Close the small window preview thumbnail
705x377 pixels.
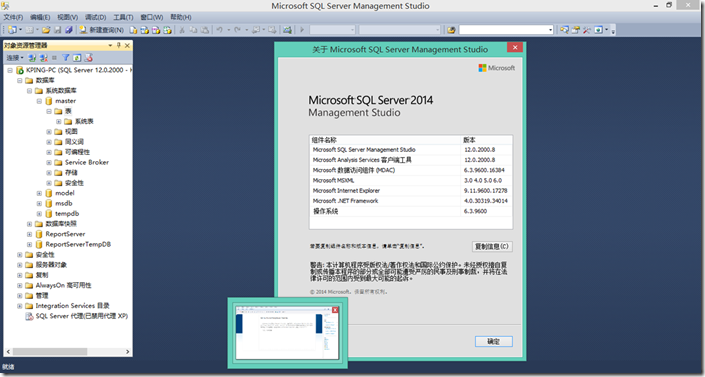tap(335, 310)
